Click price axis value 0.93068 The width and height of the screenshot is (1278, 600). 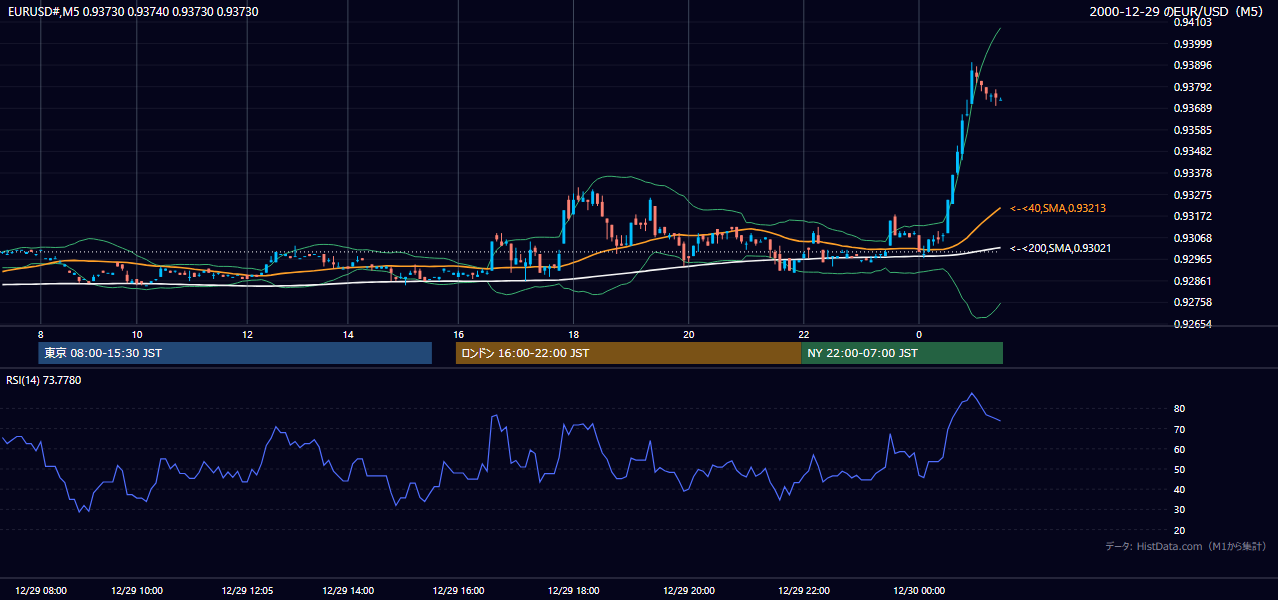pyautogui.click(x=1193, y=238)
